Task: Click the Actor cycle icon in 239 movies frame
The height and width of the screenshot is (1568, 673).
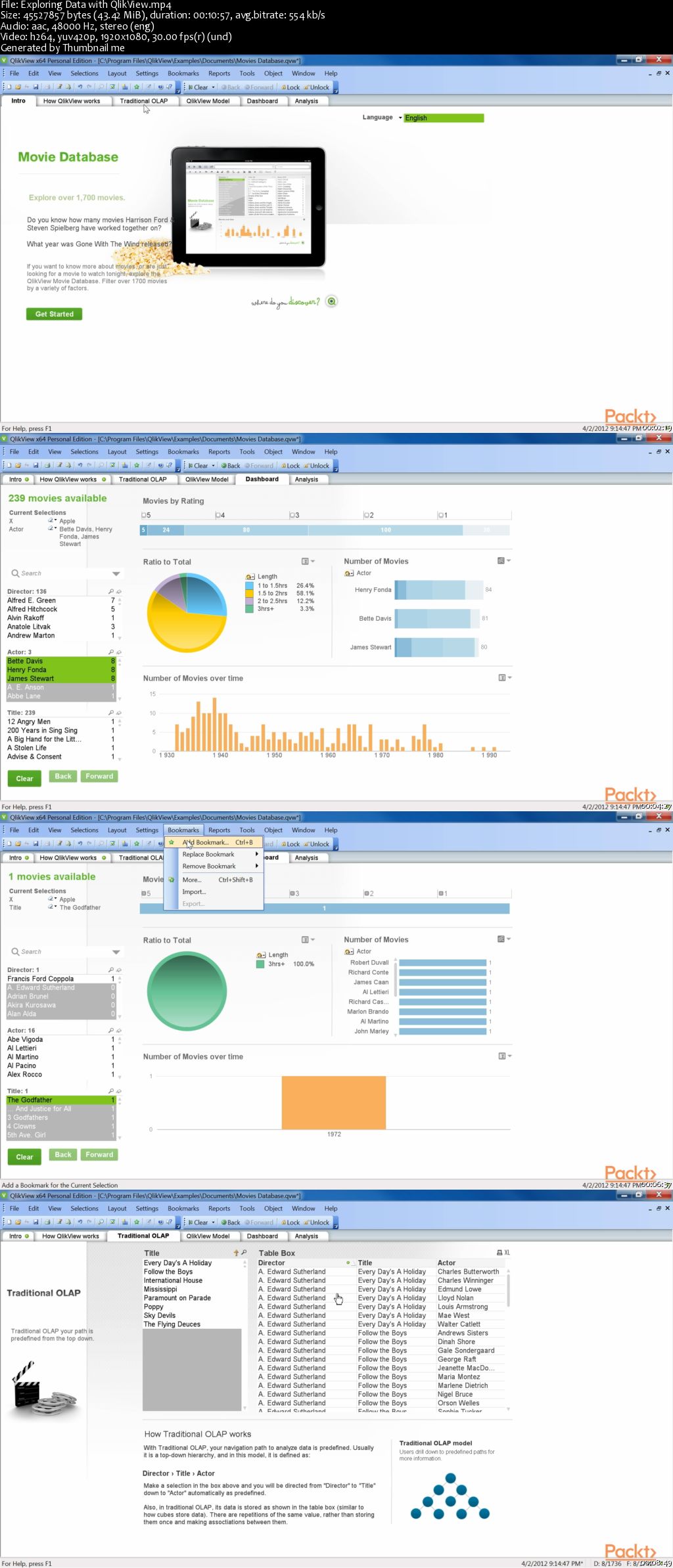Action: coord(349,573)
